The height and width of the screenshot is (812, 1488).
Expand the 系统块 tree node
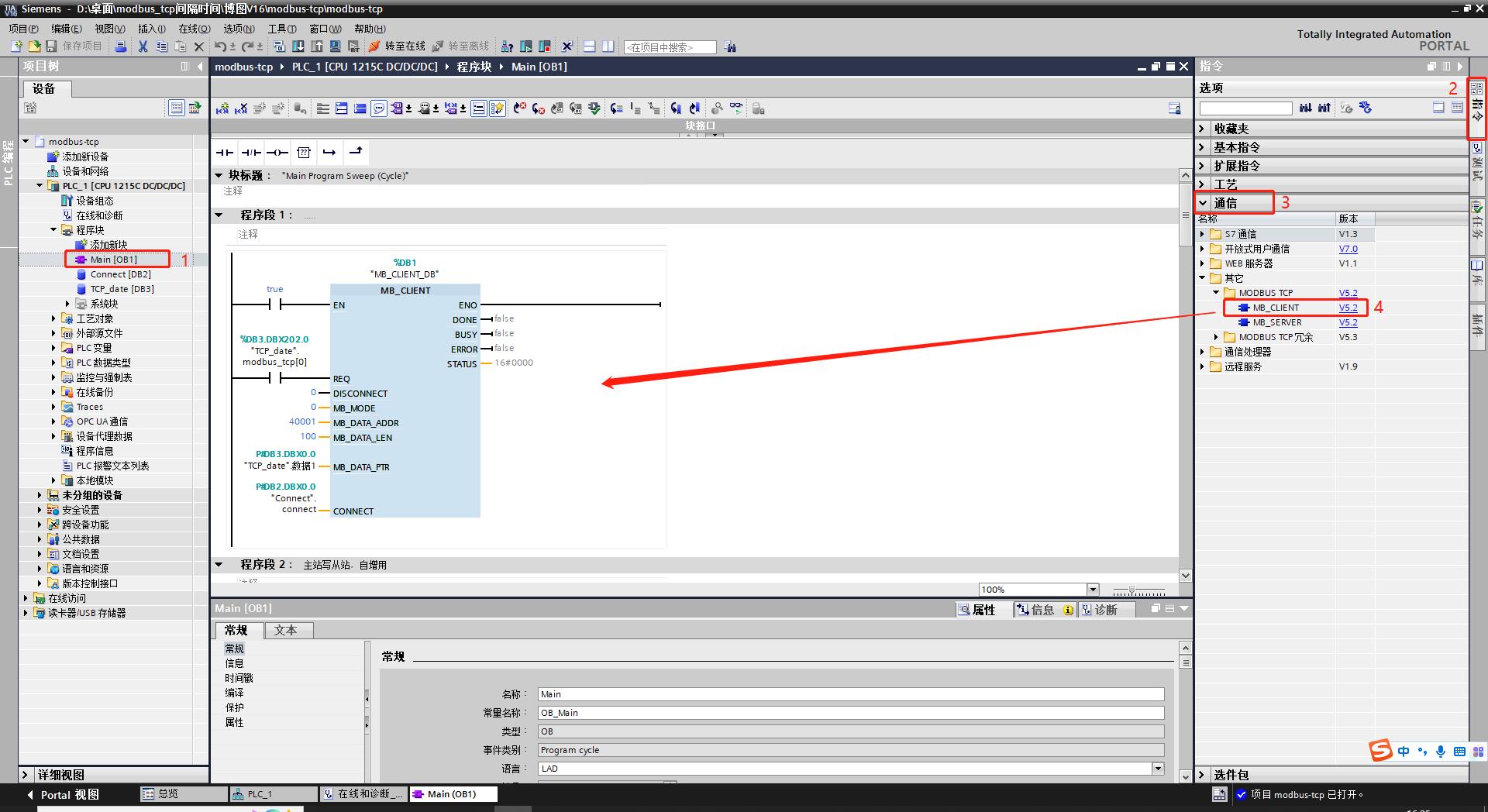[x=67, y=304]
